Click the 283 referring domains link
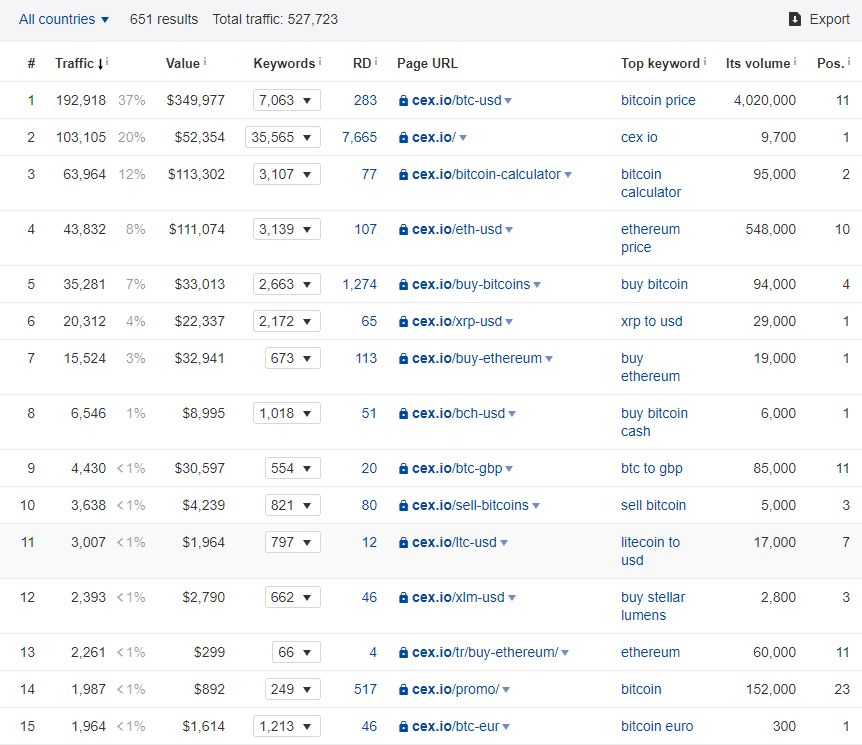This screenshot has height=745, width=862. click(366, 100)
